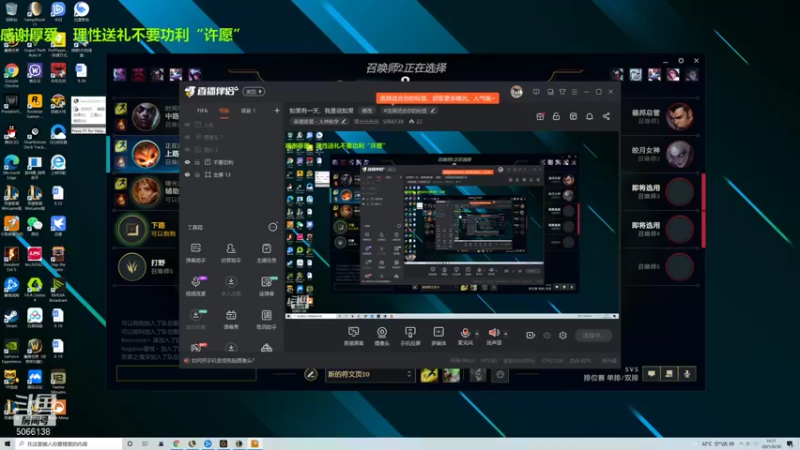This screenshot has width=800, height=450.
Task: Open the 歌词助手 tool
Action: [x=266, y=319]
